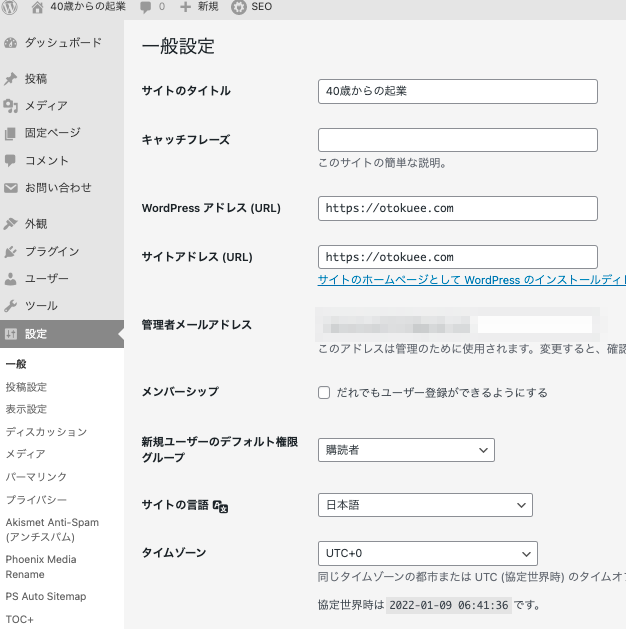Image resolution: width=626 pixels, height=629 pixels.
Task: Select 投稿設定 in settings submenu
Action: pyautogui.click(x=26, y=387)
